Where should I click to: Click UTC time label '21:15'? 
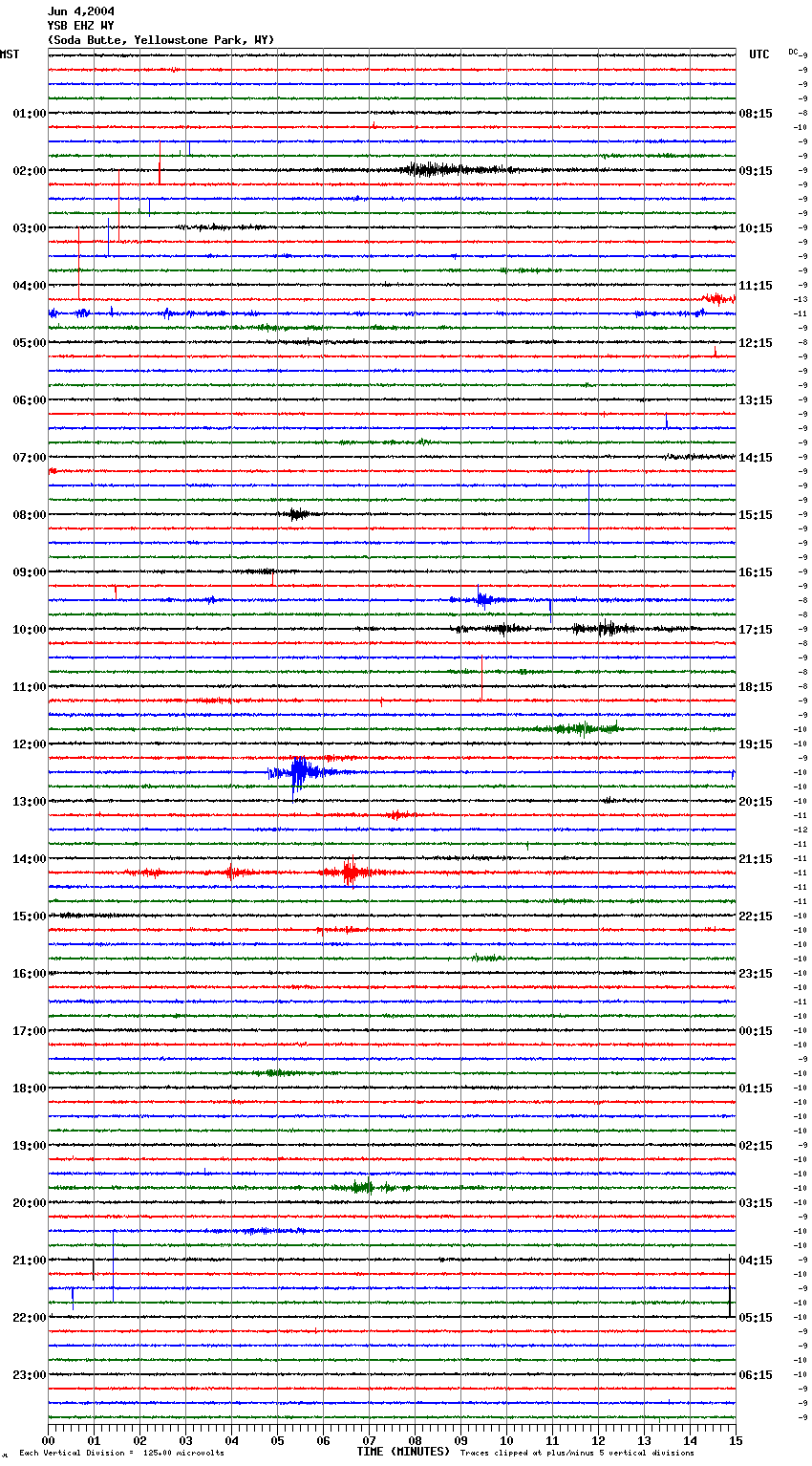756,859
